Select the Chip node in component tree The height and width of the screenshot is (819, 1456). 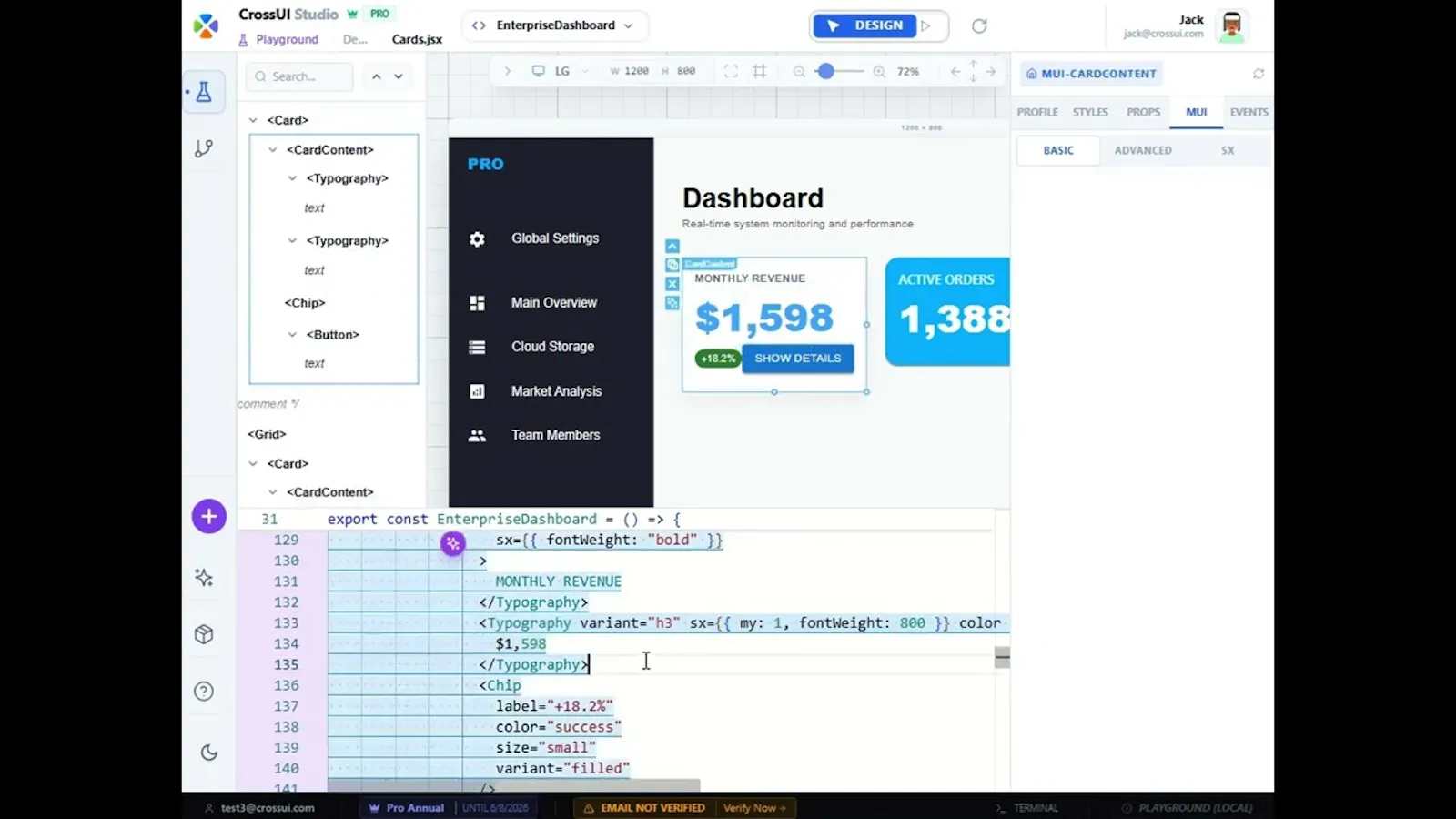[x=304, y=303]
